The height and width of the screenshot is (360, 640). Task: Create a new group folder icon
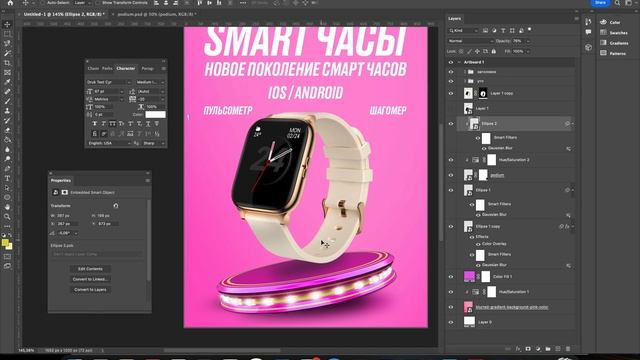[x=548, y=349]
